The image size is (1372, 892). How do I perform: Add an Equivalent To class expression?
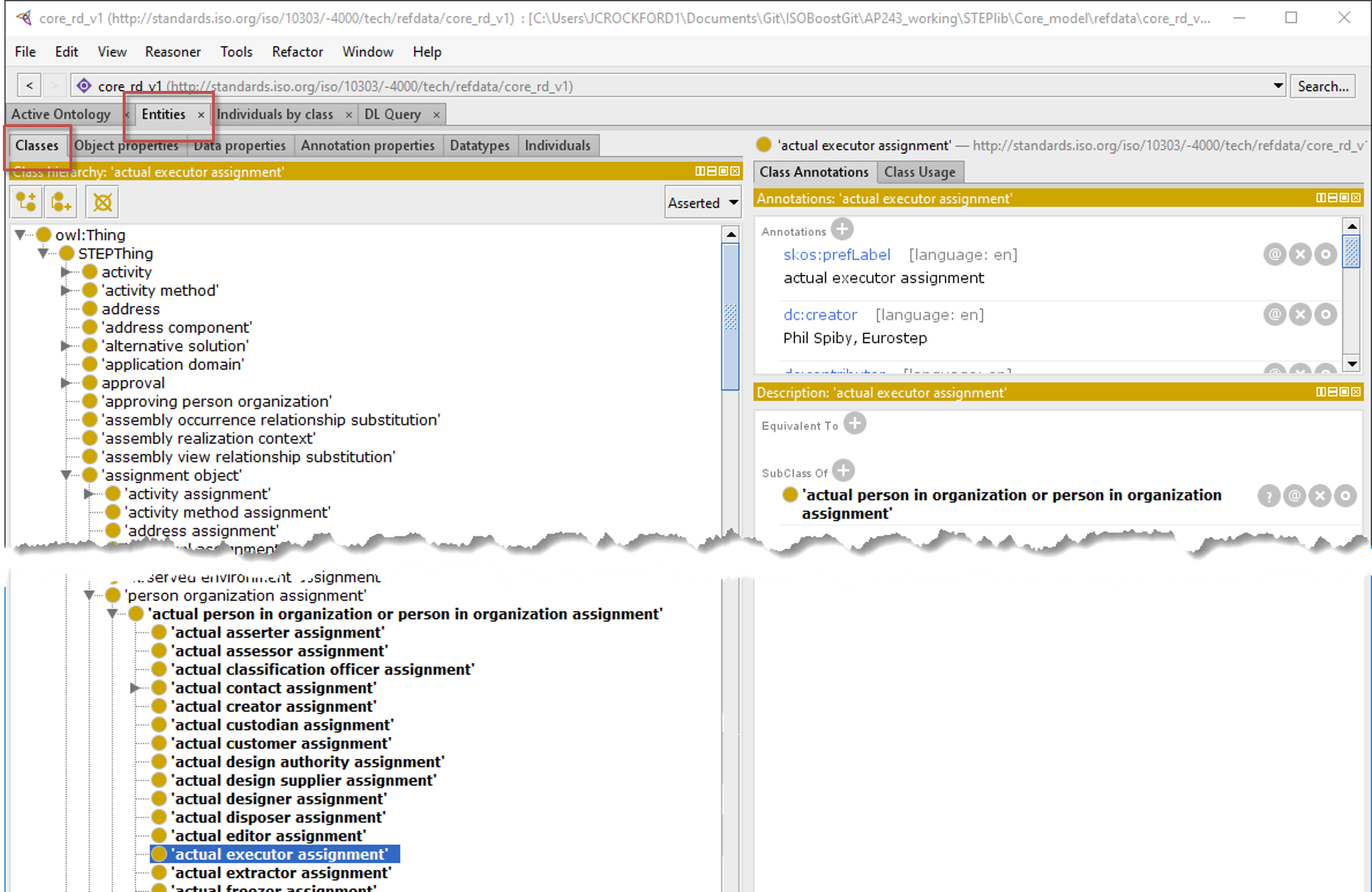[x=855, y=424]
